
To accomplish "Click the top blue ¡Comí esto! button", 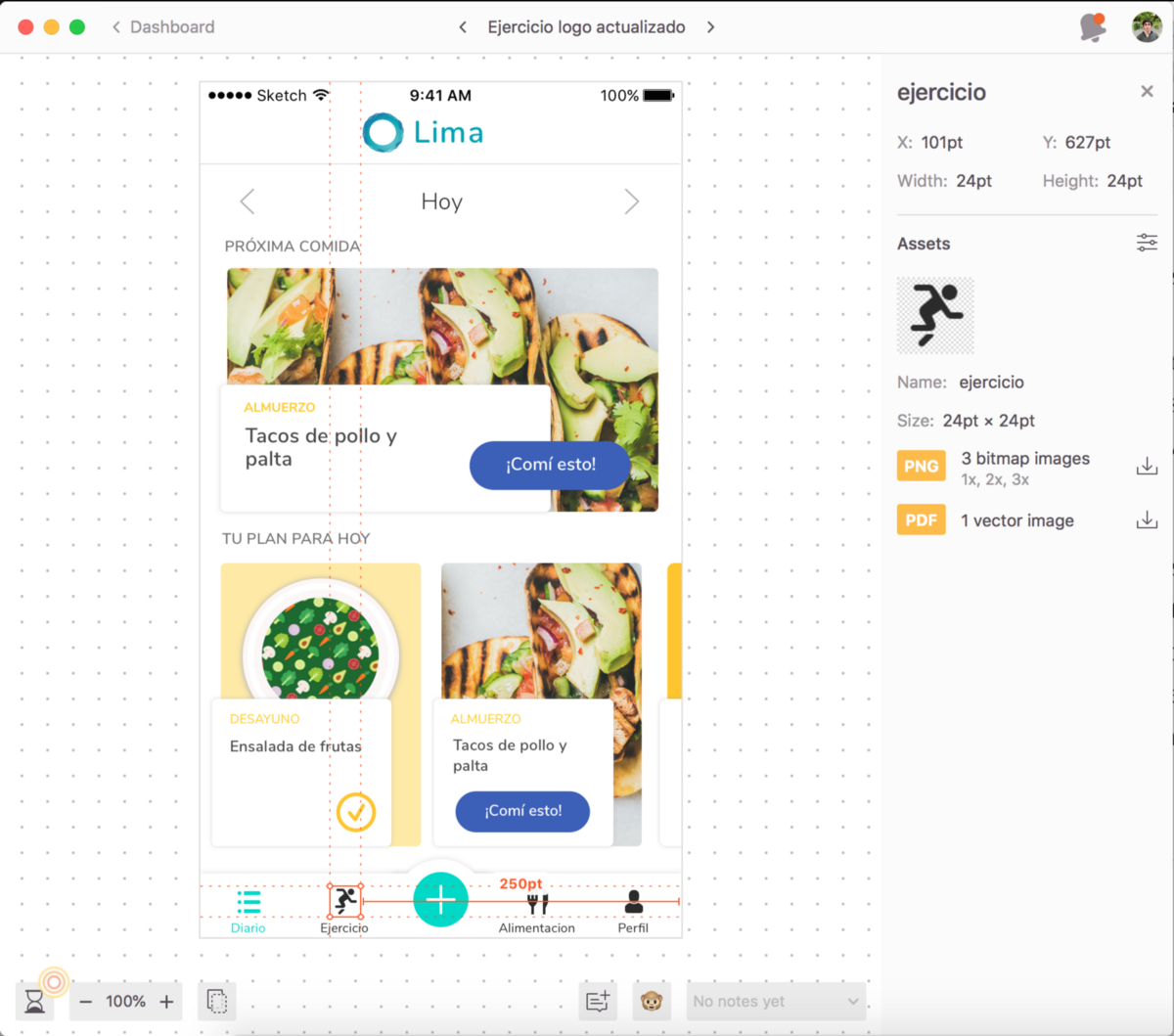I will [x=550, y=465].
